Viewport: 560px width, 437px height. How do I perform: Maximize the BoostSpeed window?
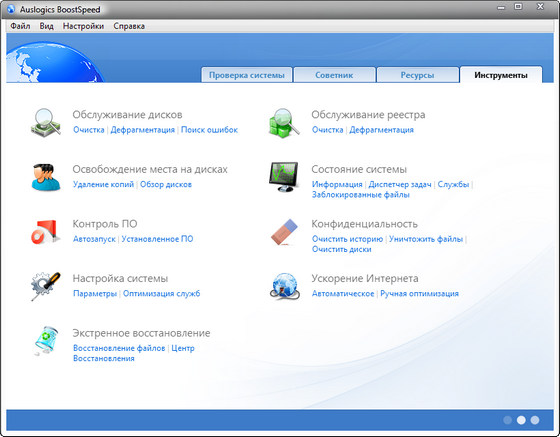coord(519,6)
